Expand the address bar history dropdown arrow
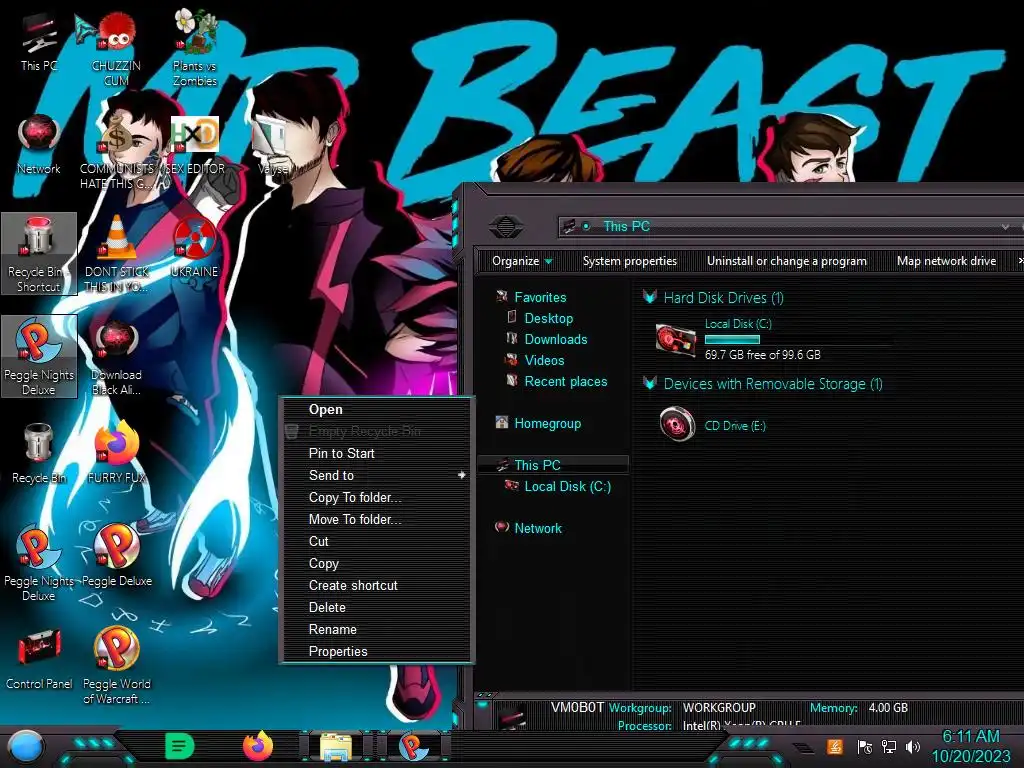Image resolution: width=1024 pixels, height=768 pixels. 1005,227
